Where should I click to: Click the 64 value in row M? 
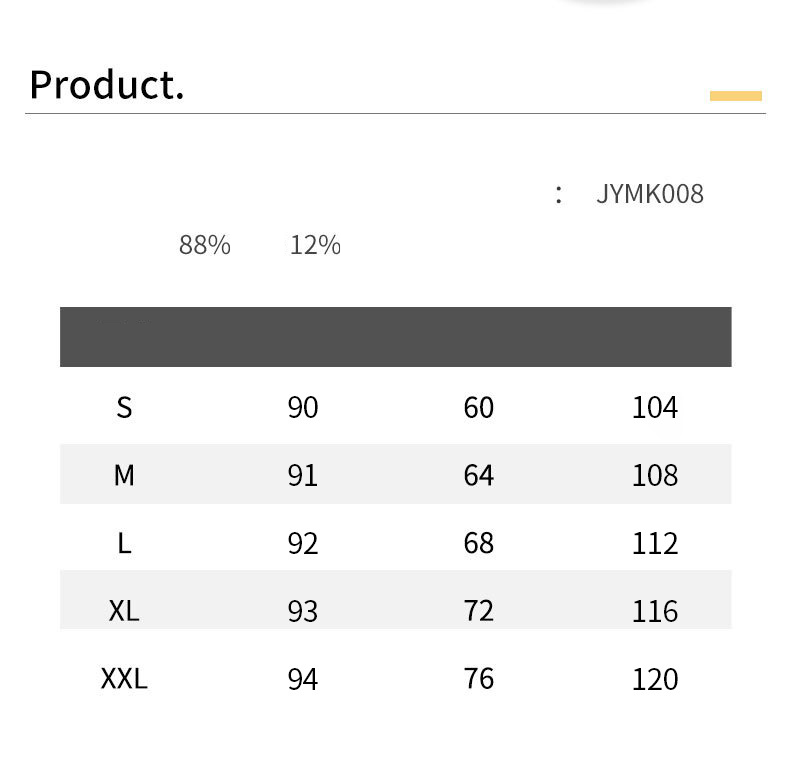pos(479,475)
